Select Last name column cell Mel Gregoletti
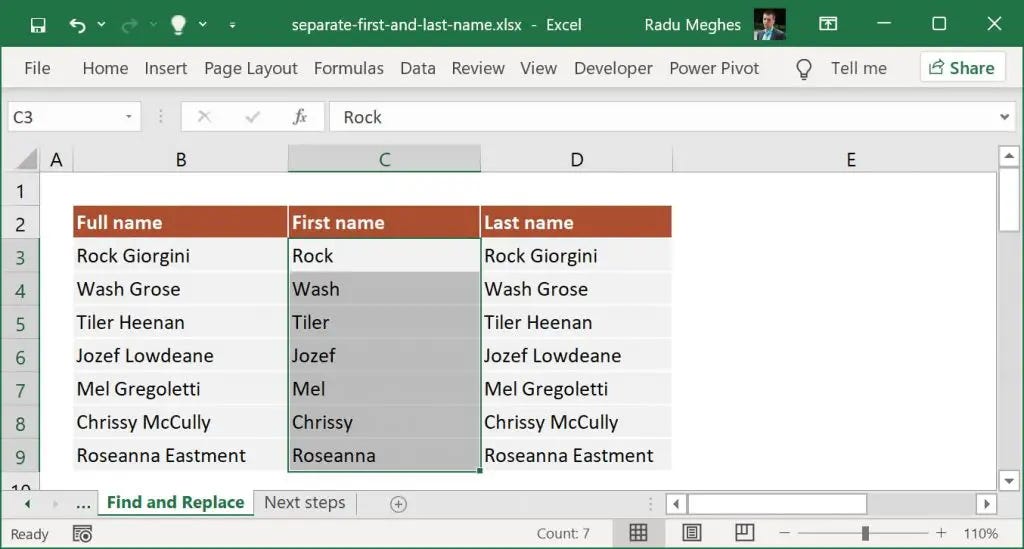 pyautogui.click(x=576, y=389)
